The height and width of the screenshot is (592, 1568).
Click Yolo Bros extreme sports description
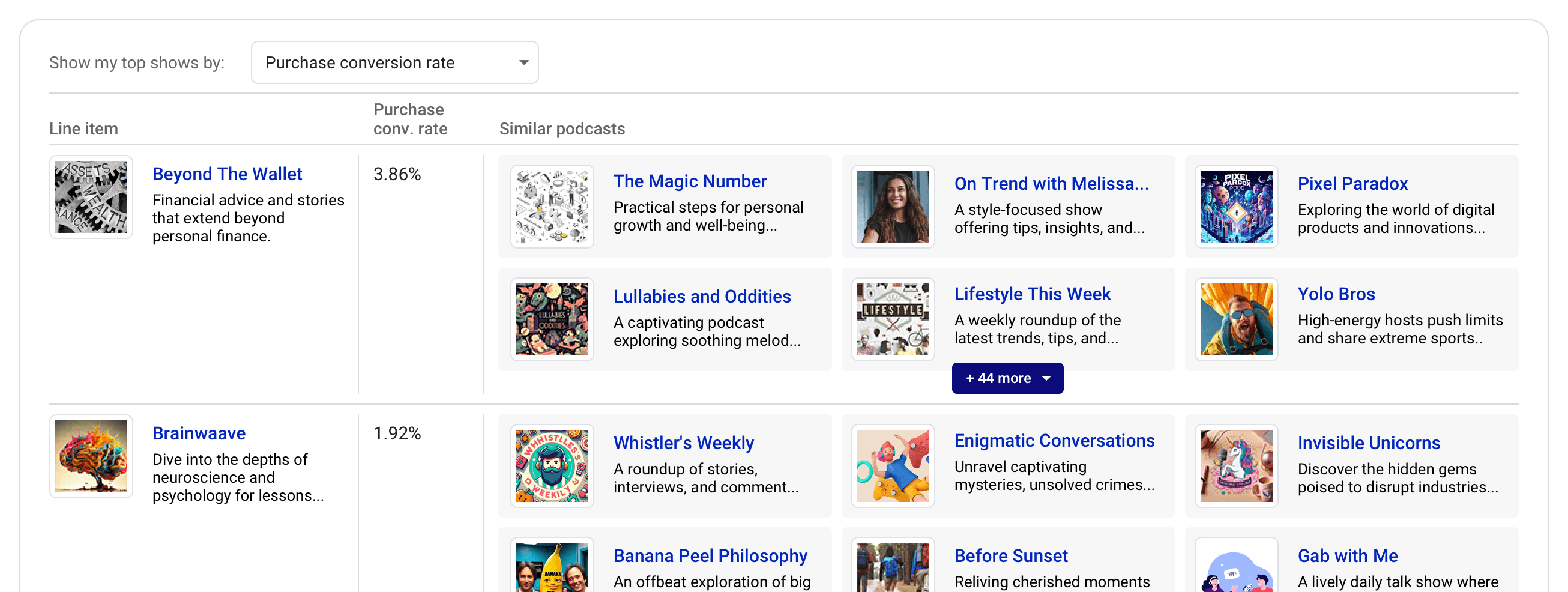pos(1400,330)
